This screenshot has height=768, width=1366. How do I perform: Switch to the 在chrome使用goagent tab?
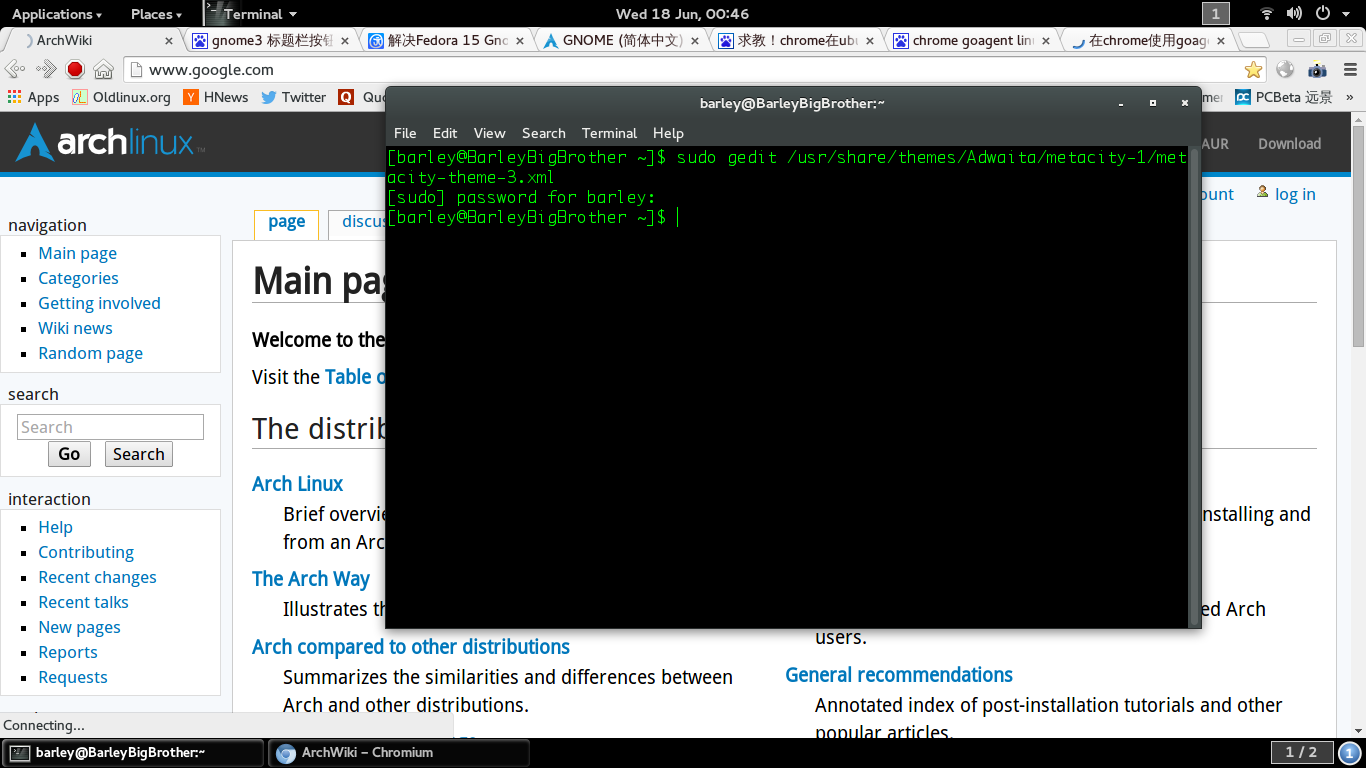(1150, 41)
